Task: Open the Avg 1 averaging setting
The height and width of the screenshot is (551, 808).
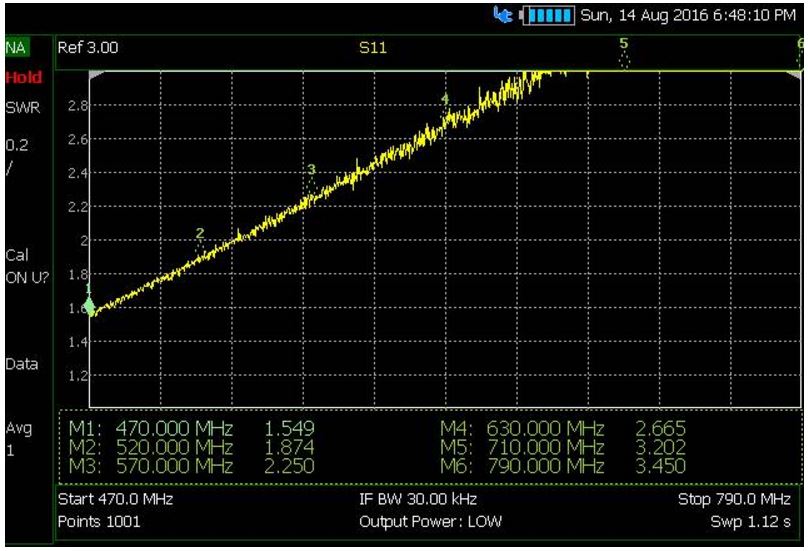Action: [19, 439]
